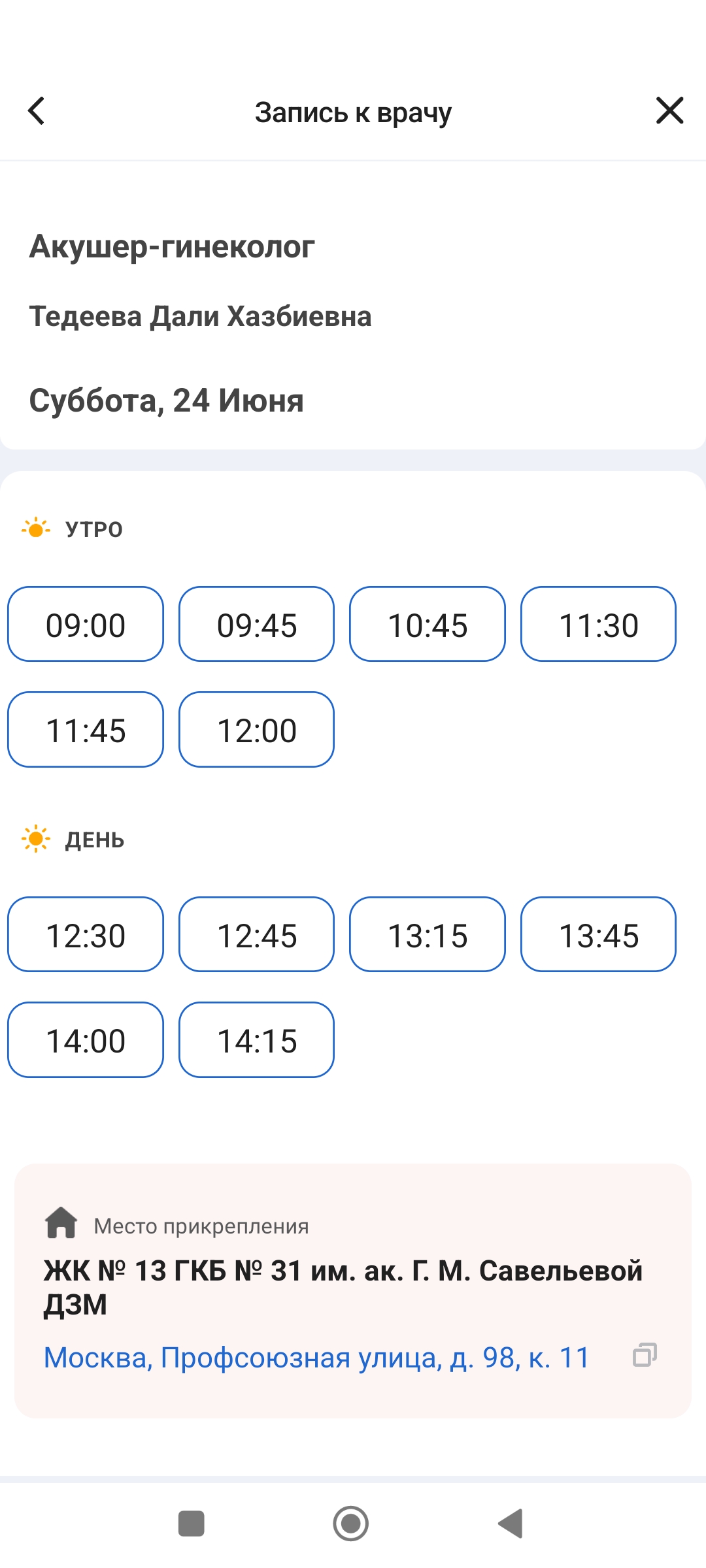
Task: Open the Профсоюзная улица address link
Action: click(316, 1358)
